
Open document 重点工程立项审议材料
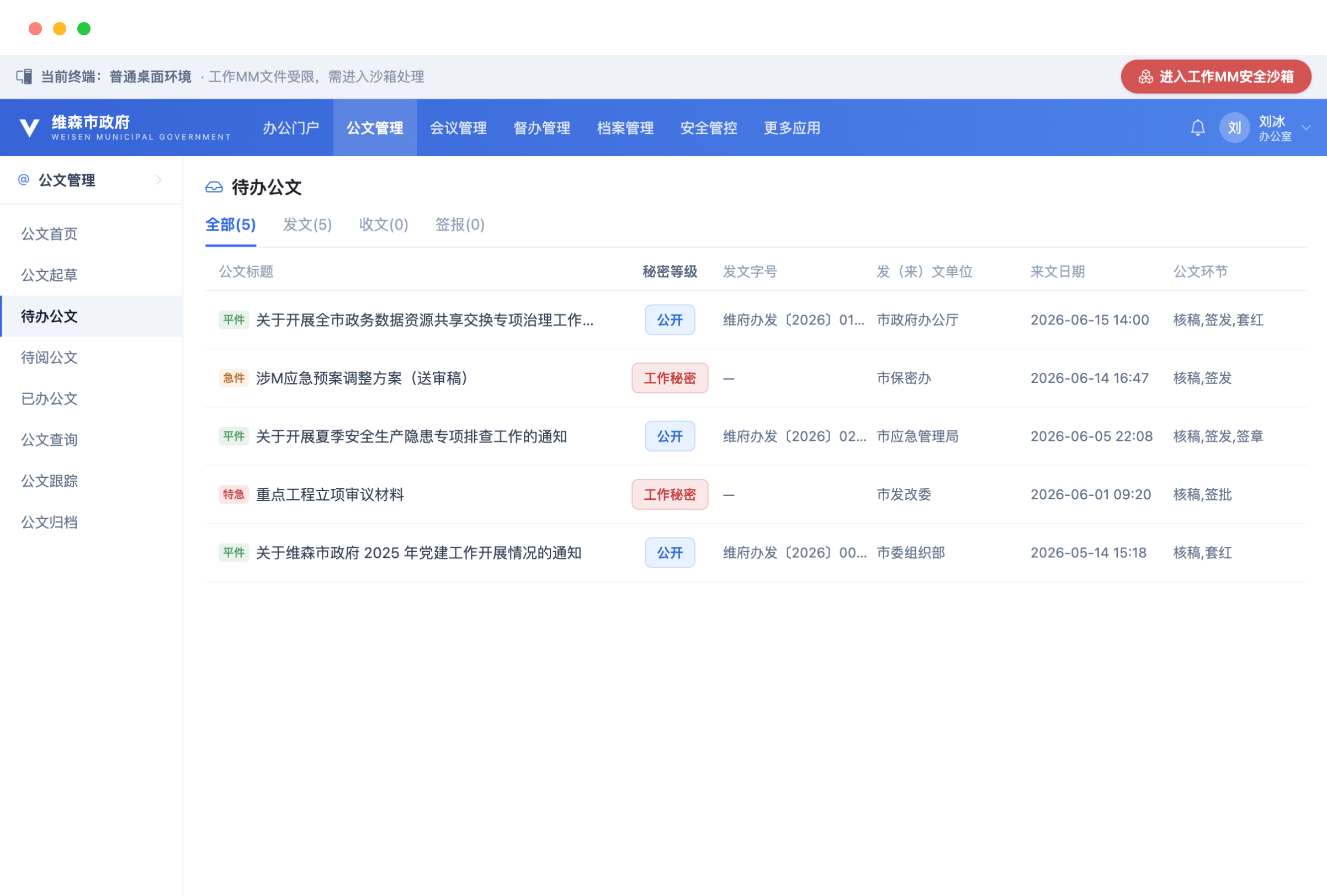[330, 494]
